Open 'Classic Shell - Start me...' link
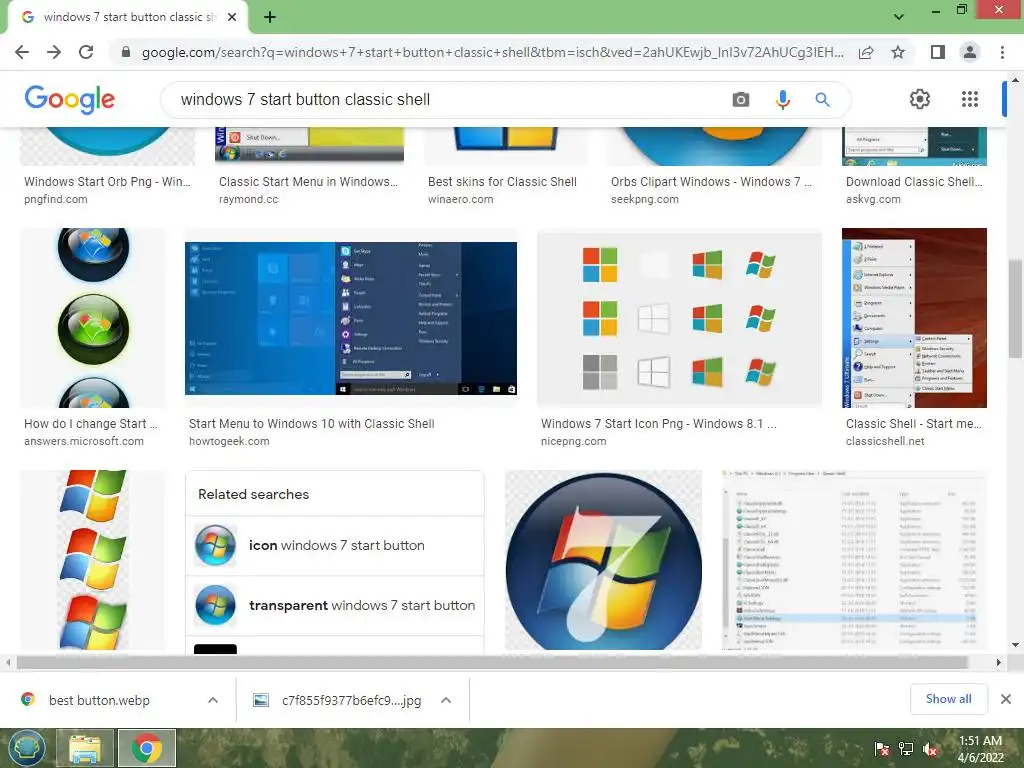Screen dimensions: 1024x768 (x=914, y=423)
